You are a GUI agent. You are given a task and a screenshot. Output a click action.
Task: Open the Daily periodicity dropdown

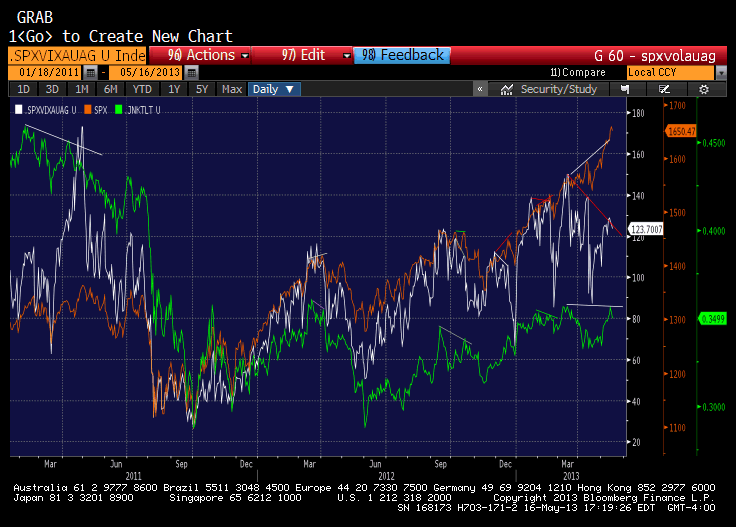274,89
